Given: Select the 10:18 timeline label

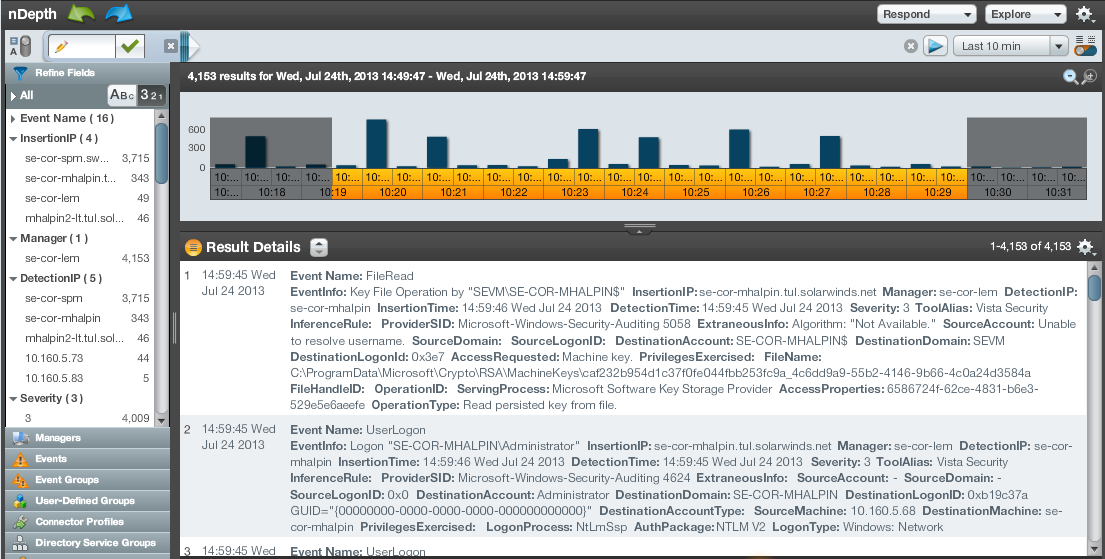Looking at the screenshot, I should pos(272,192).
